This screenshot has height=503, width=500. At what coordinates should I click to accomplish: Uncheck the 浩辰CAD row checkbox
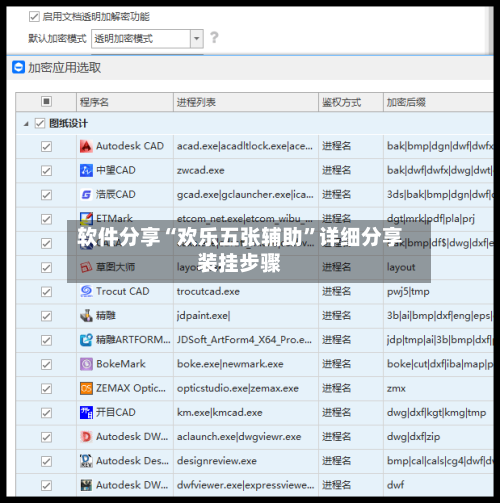46,195
